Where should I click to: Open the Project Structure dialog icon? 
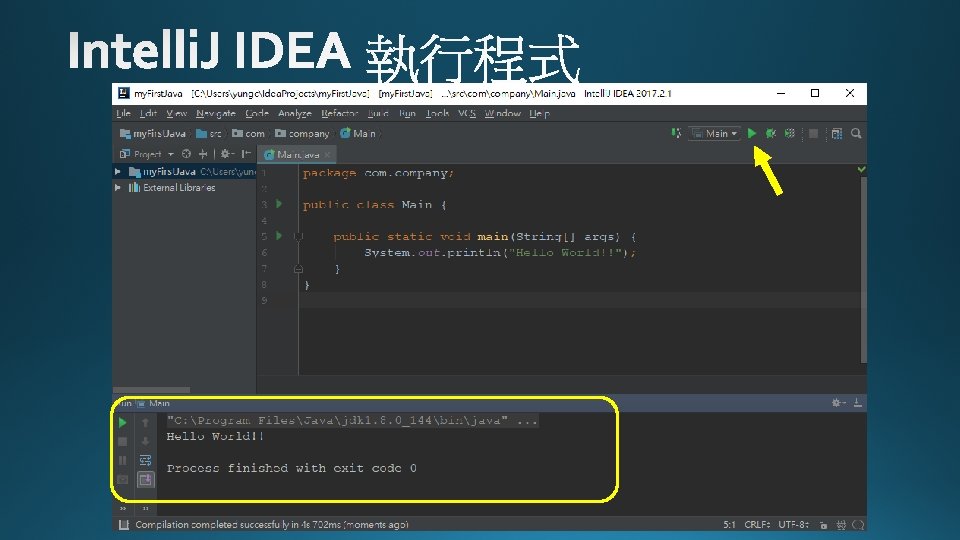837,133
